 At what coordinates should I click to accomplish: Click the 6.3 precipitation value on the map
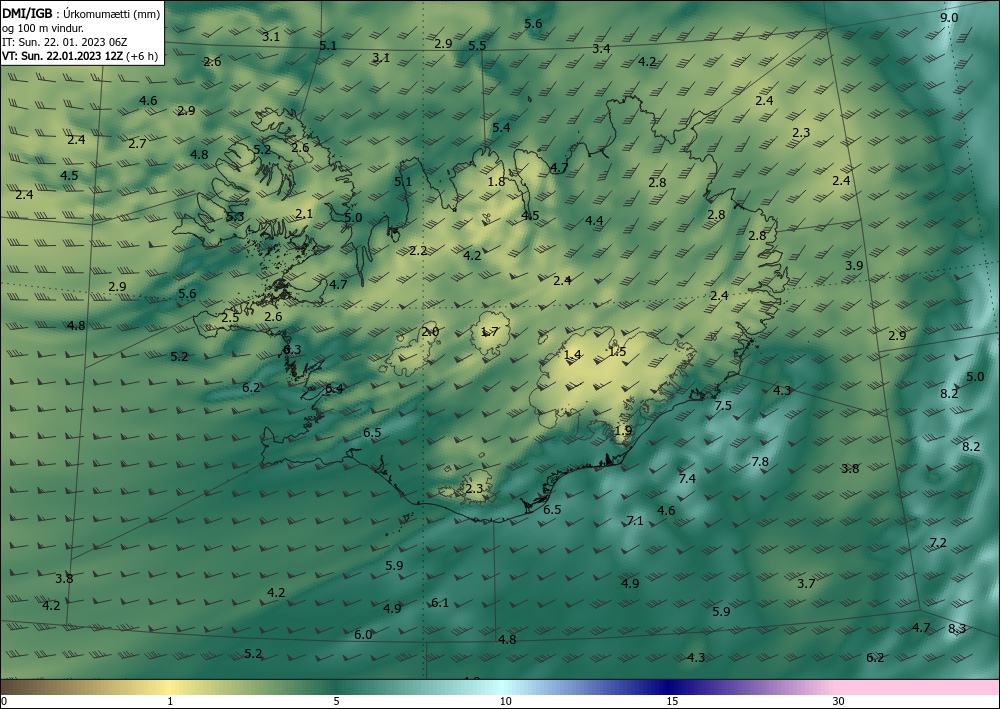point(292,349)
